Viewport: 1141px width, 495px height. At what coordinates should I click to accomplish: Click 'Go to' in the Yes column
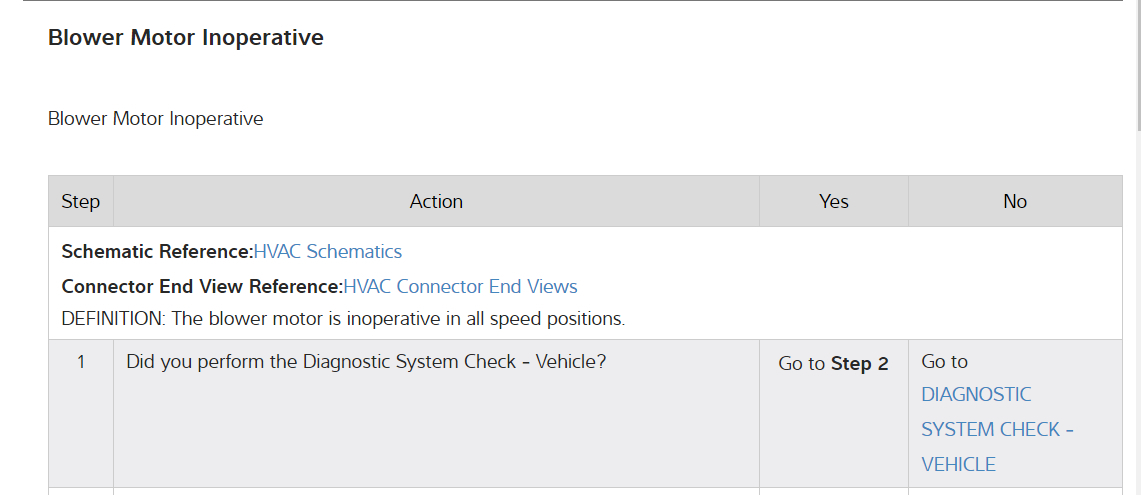point(802,364)
